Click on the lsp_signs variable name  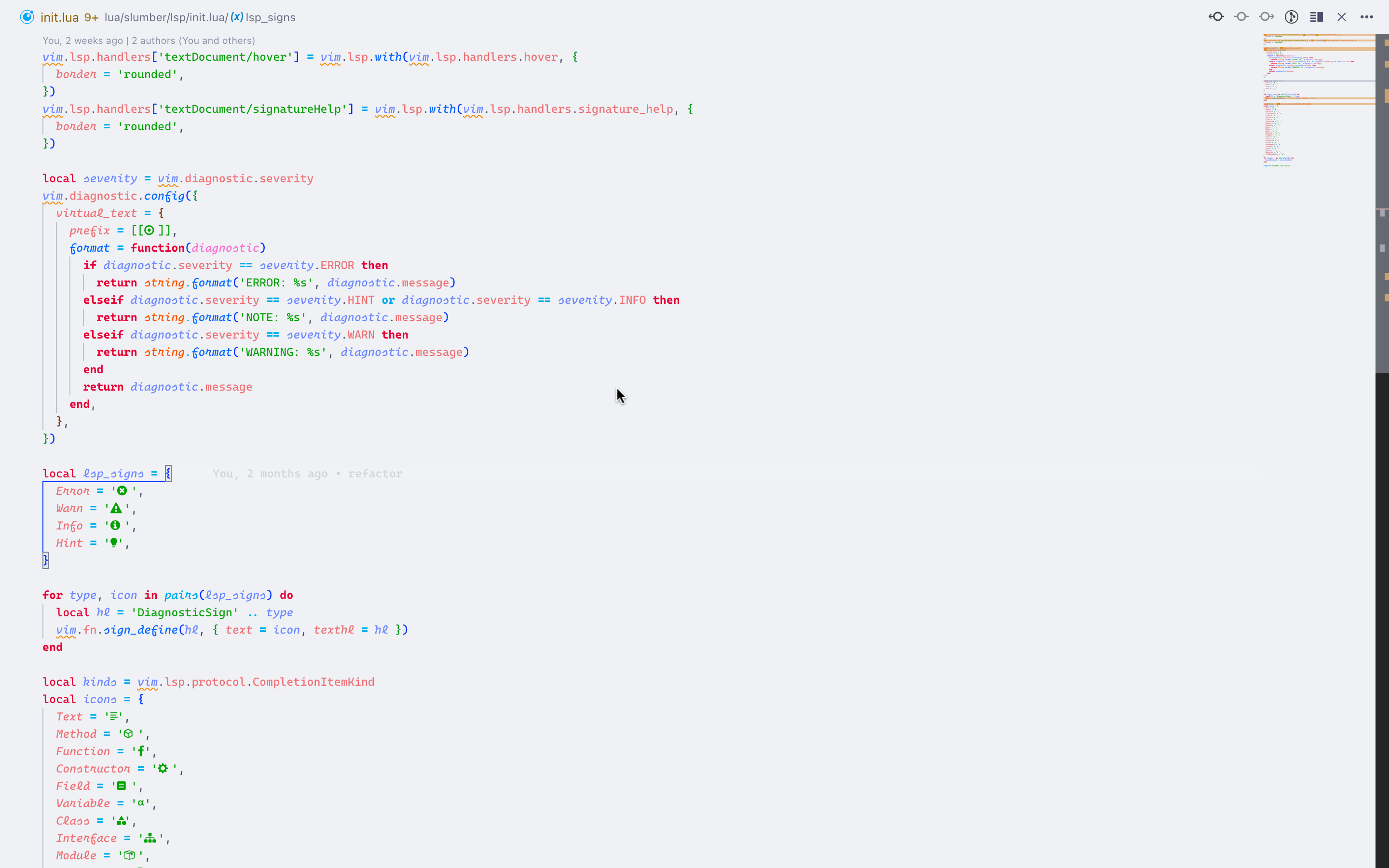click(x=114, y=474)
